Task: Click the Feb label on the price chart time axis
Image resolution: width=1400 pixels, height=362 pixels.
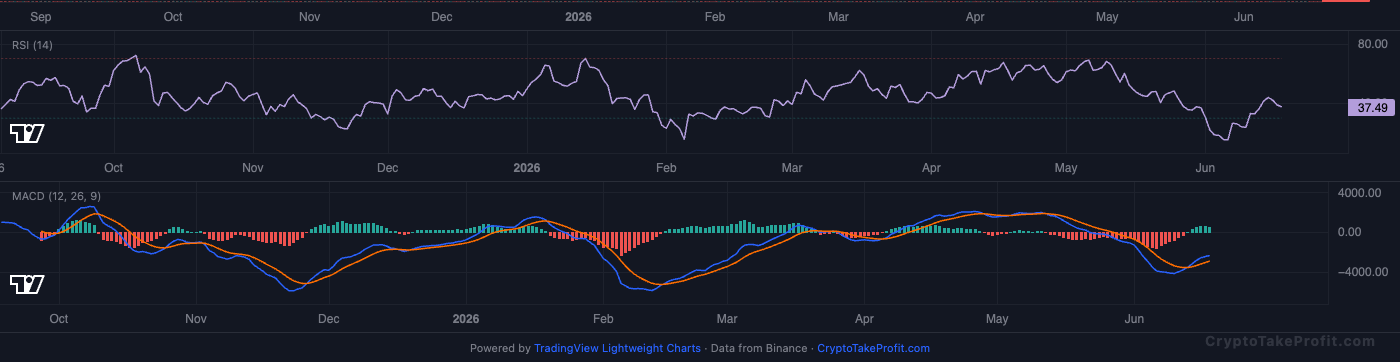Action: tap(714, 17)
